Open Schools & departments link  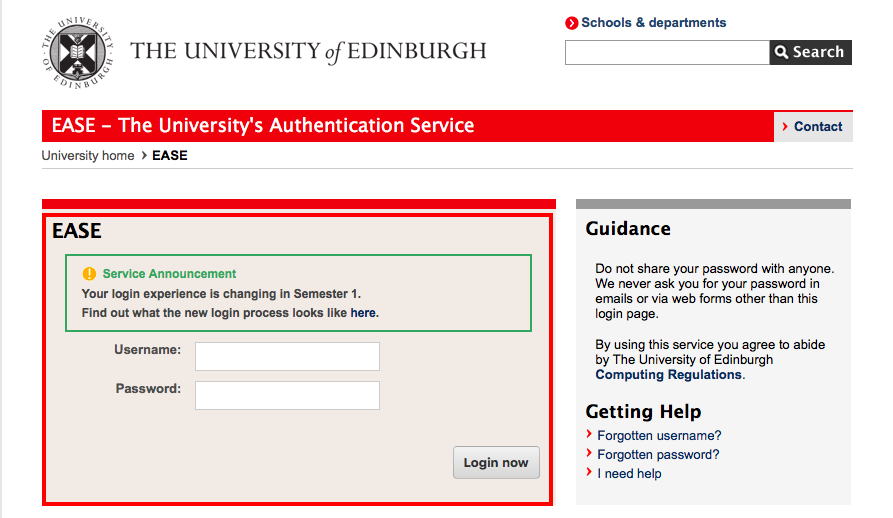click(x=653, y=23)
